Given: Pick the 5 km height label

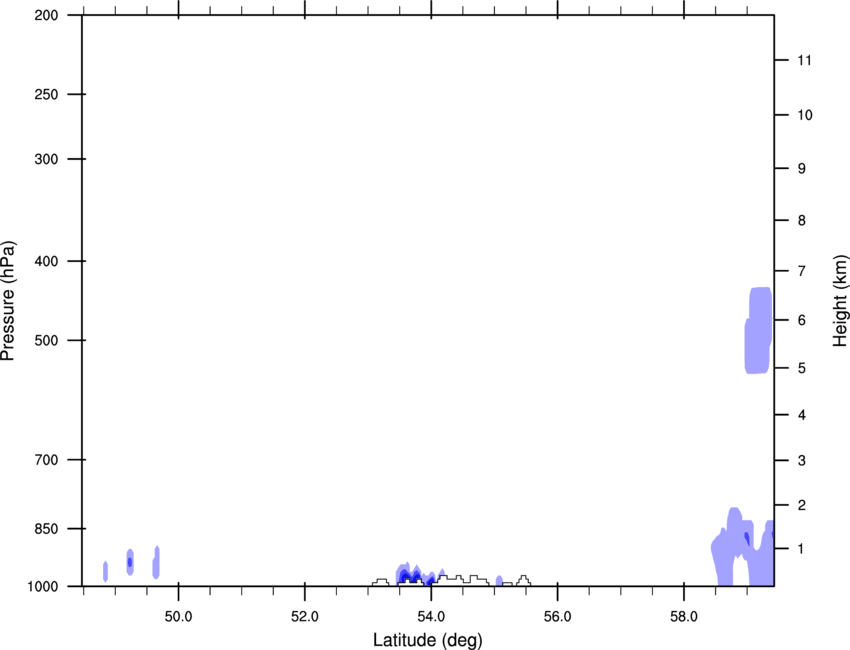Looking at the screenshot, I should [x=802, y=368].
